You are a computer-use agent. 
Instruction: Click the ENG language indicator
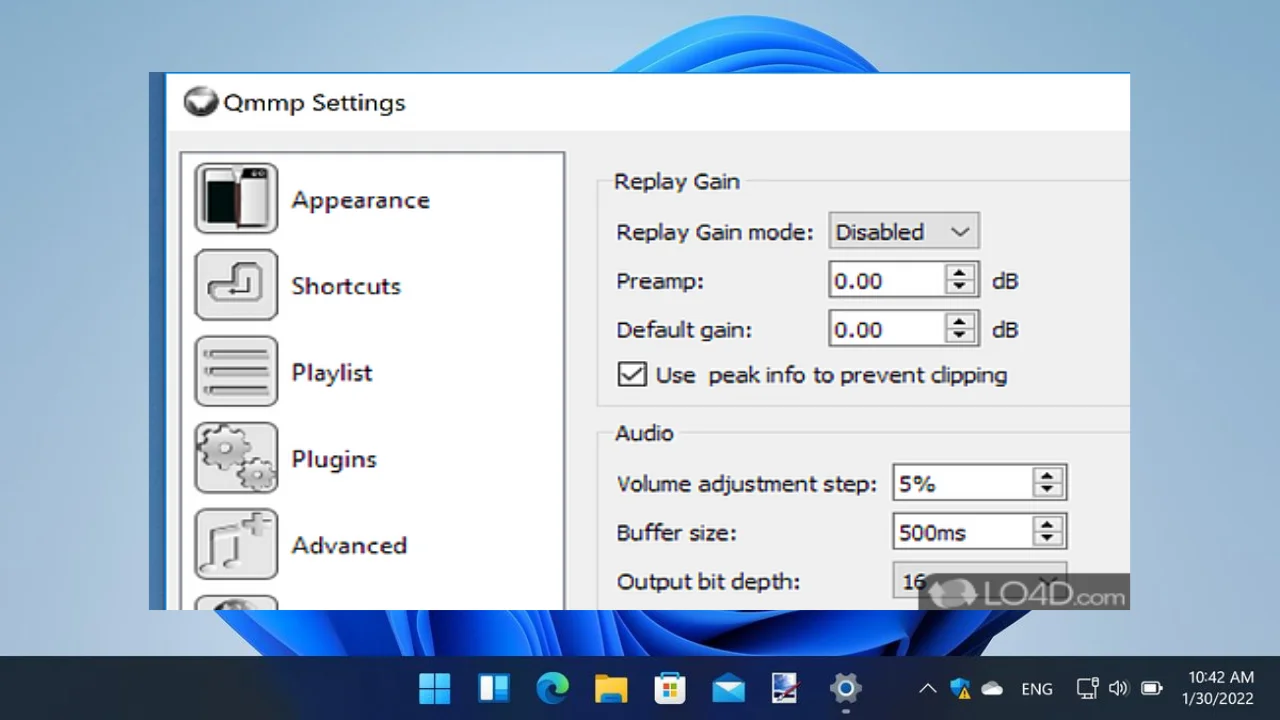click(1037, 689)
